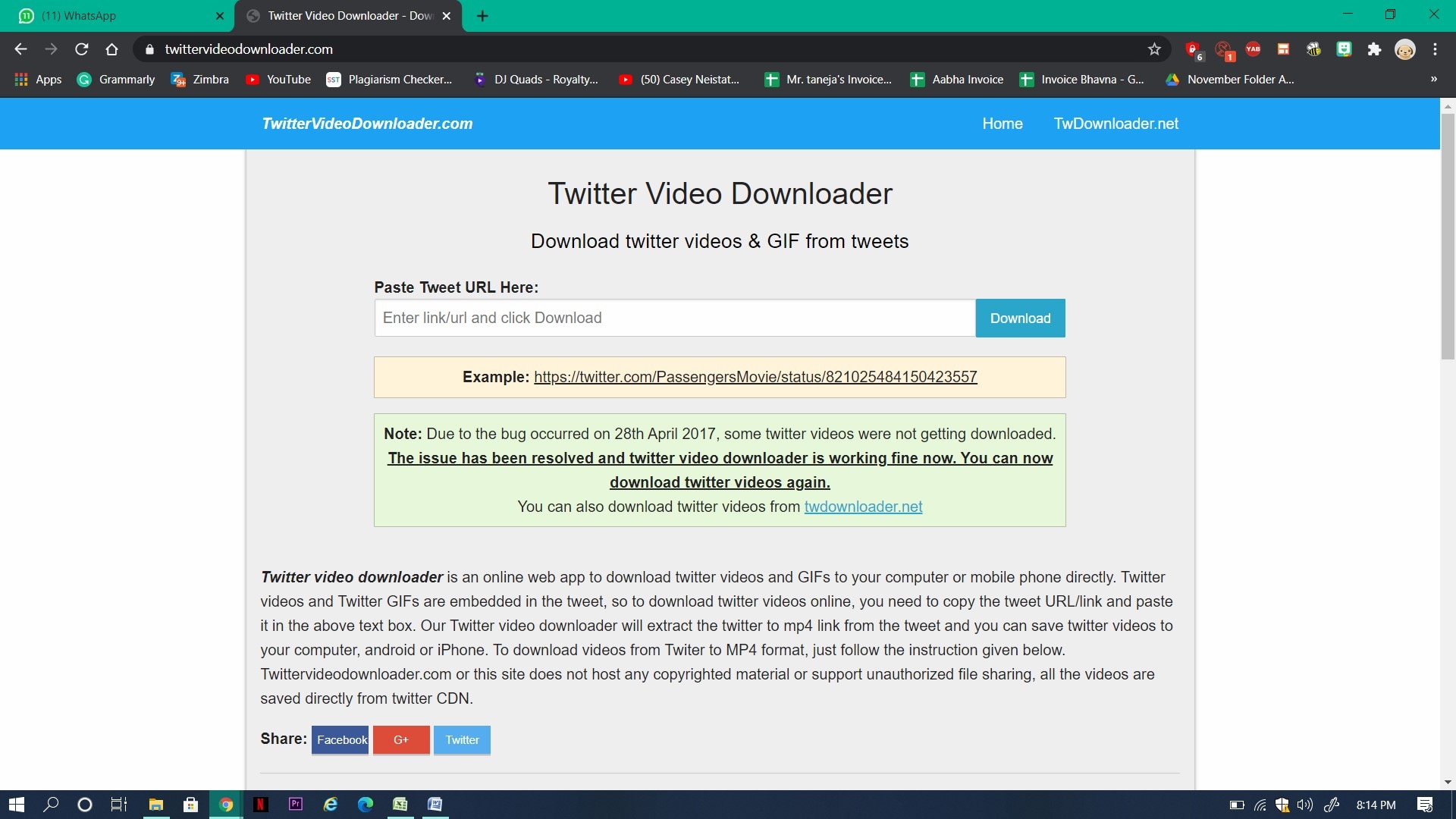Click the tweet URL paste field

click(x=674, y=318)
